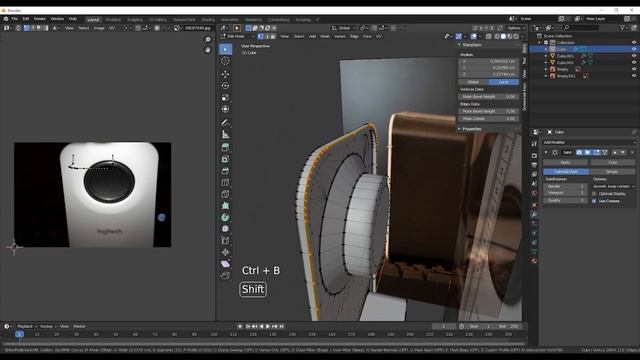The width and height of the screenshot is (640, 360).
Task: Adjust Mean Crease slider
Action: pos(489,119)
